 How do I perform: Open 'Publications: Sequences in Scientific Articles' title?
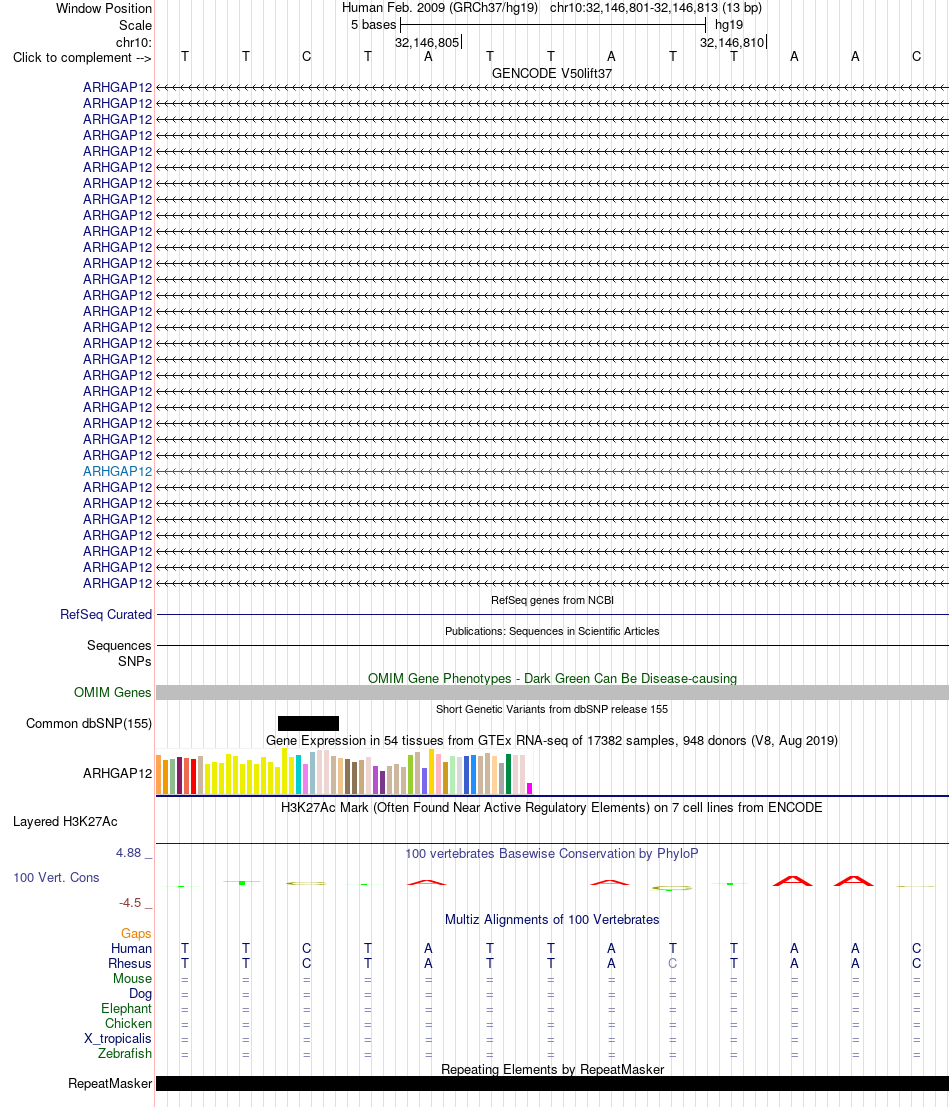552,631
